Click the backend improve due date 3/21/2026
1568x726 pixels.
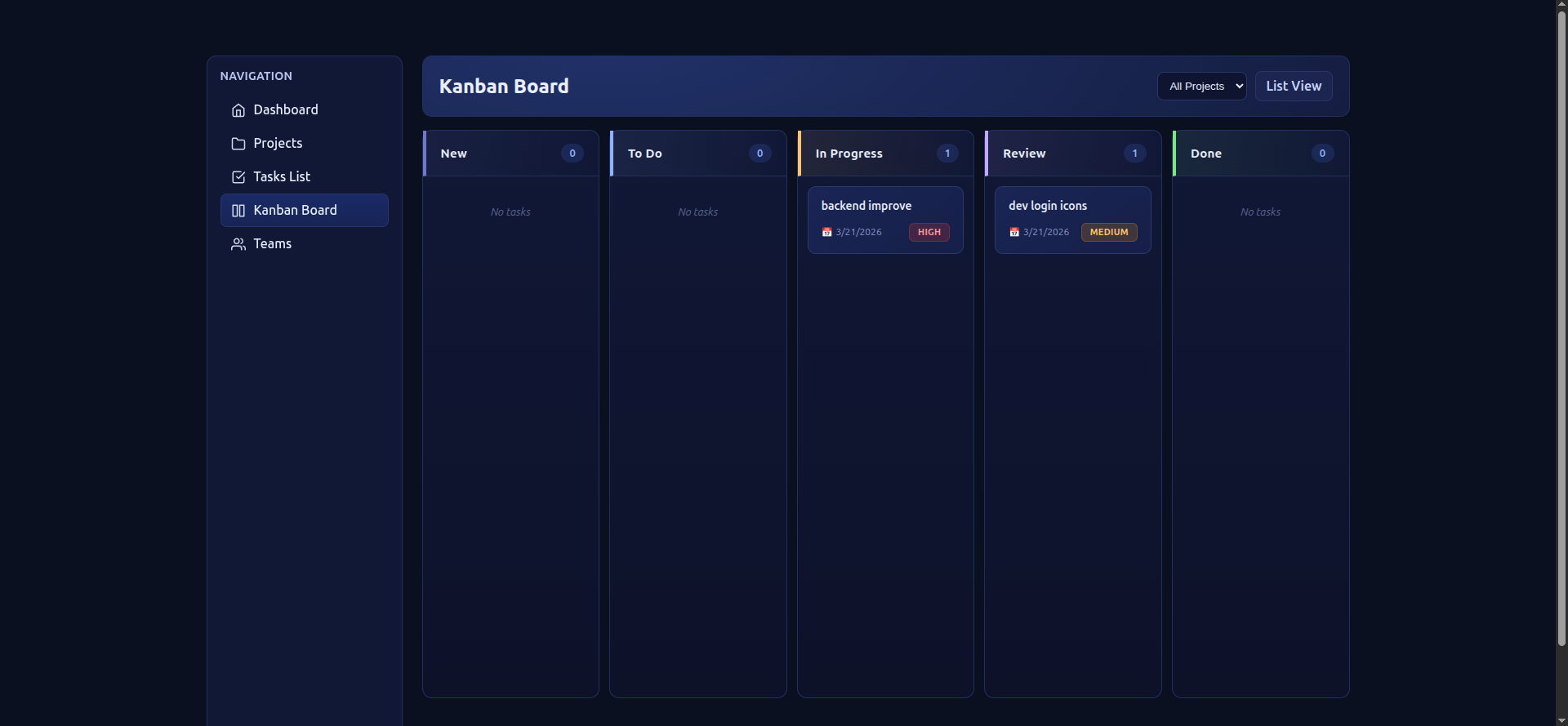858,232
